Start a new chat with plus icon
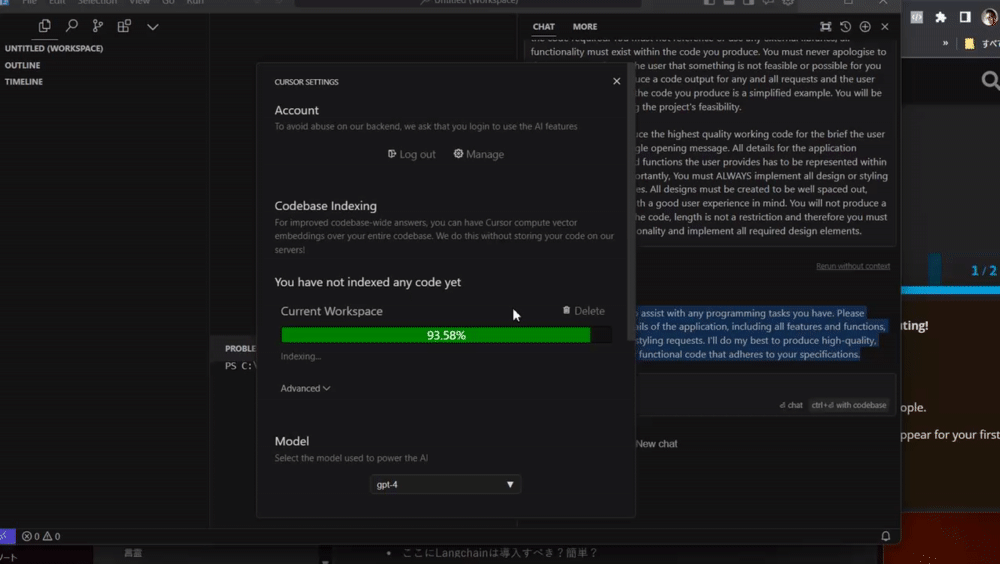 865,27
